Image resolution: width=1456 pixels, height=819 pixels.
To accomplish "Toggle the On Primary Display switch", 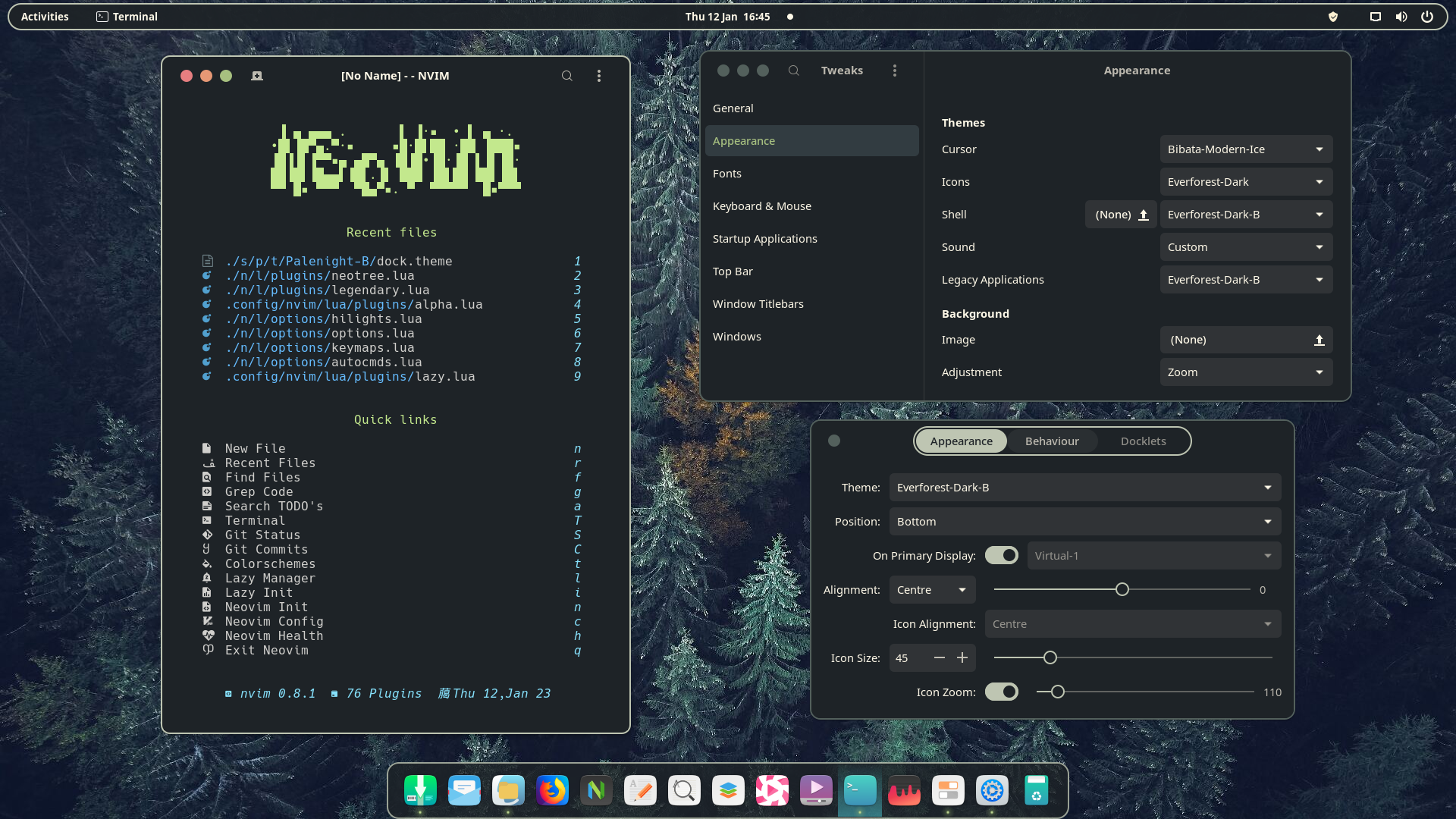I will (1002, 555).
